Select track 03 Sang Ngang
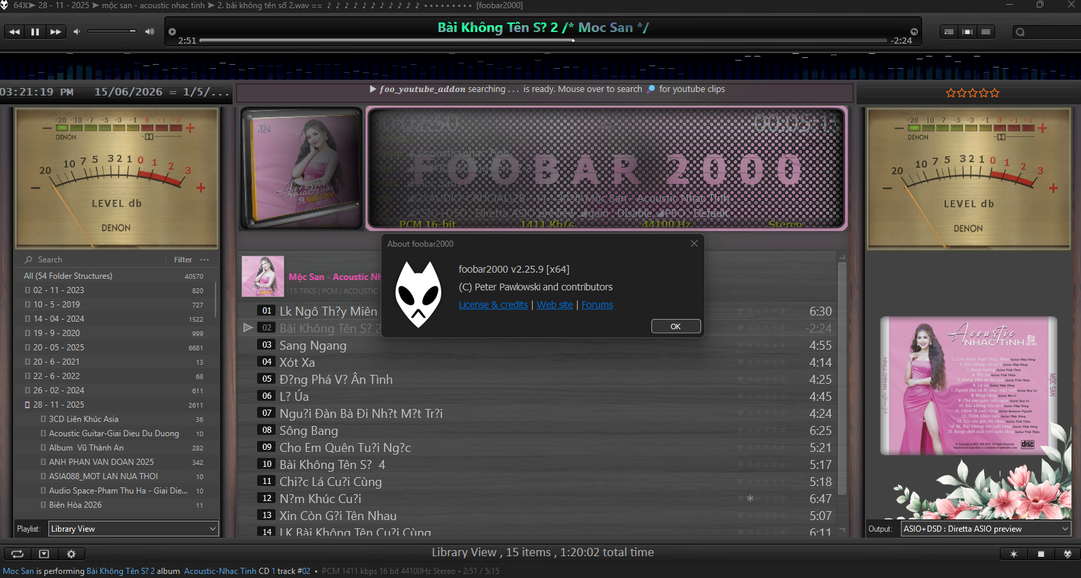This screenshot has width=1081, height=578. pos(539,346)
